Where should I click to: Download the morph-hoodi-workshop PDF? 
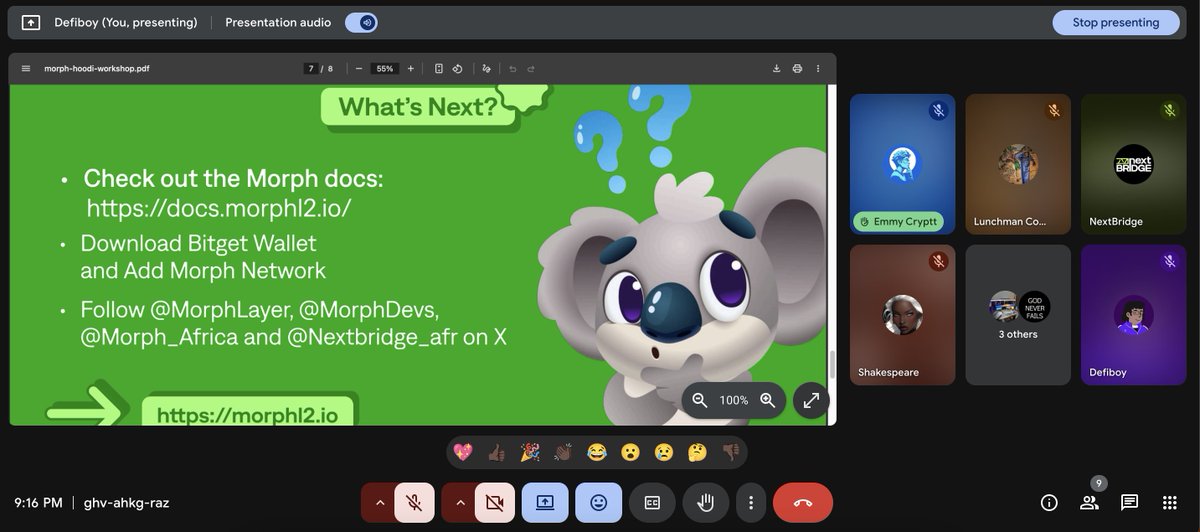pos(777,69)
